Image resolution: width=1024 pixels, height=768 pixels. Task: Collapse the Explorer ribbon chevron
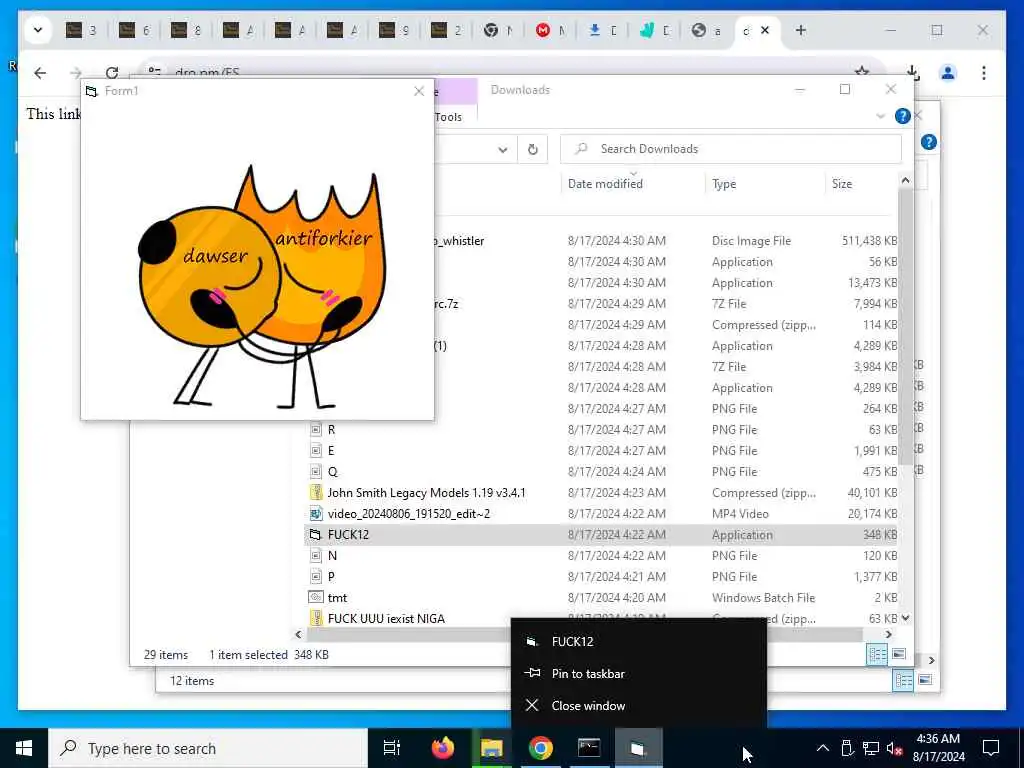tap(880, 116)
